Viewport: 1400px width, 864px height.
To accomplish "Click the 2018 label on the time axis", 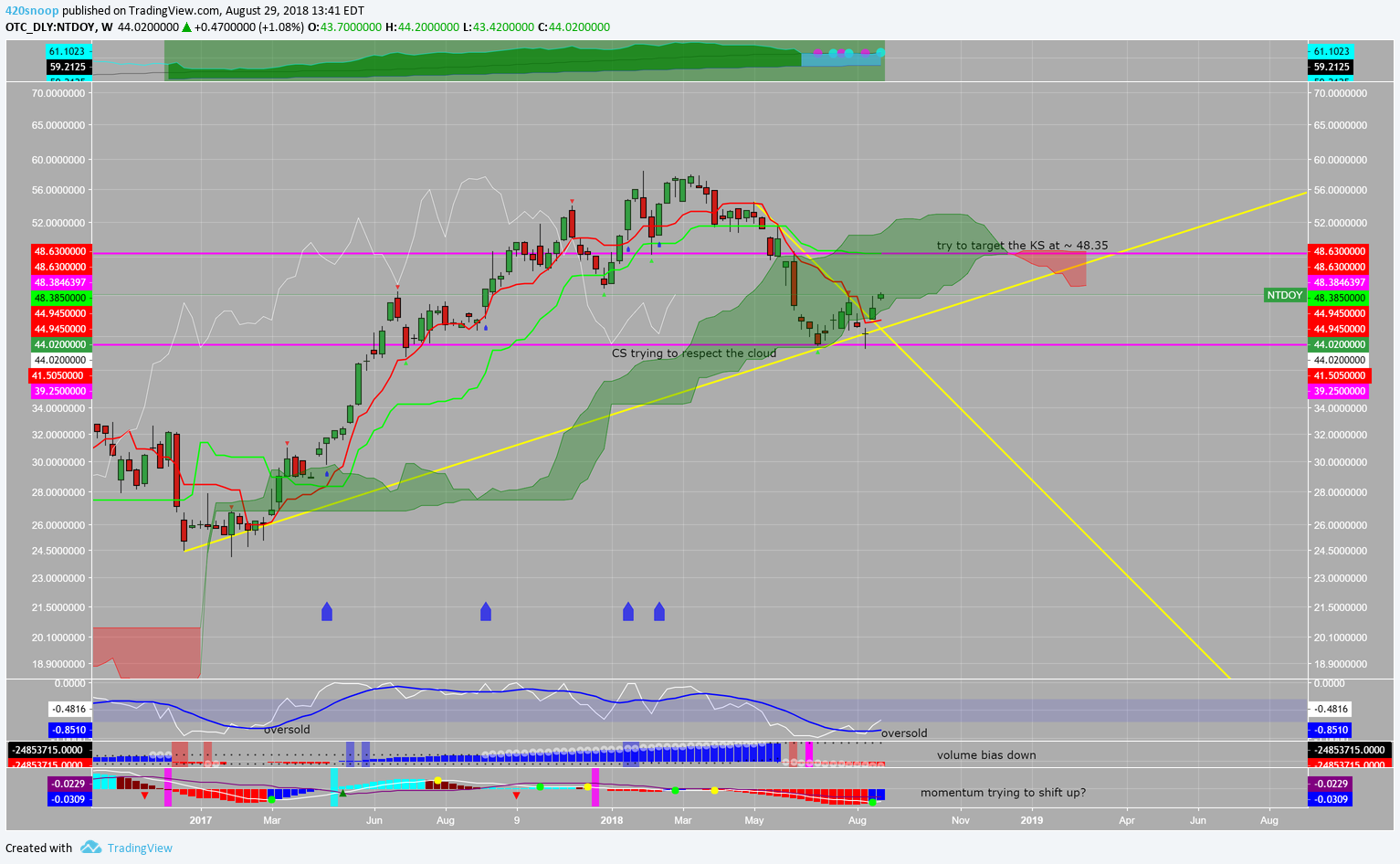I will [612, 820].
